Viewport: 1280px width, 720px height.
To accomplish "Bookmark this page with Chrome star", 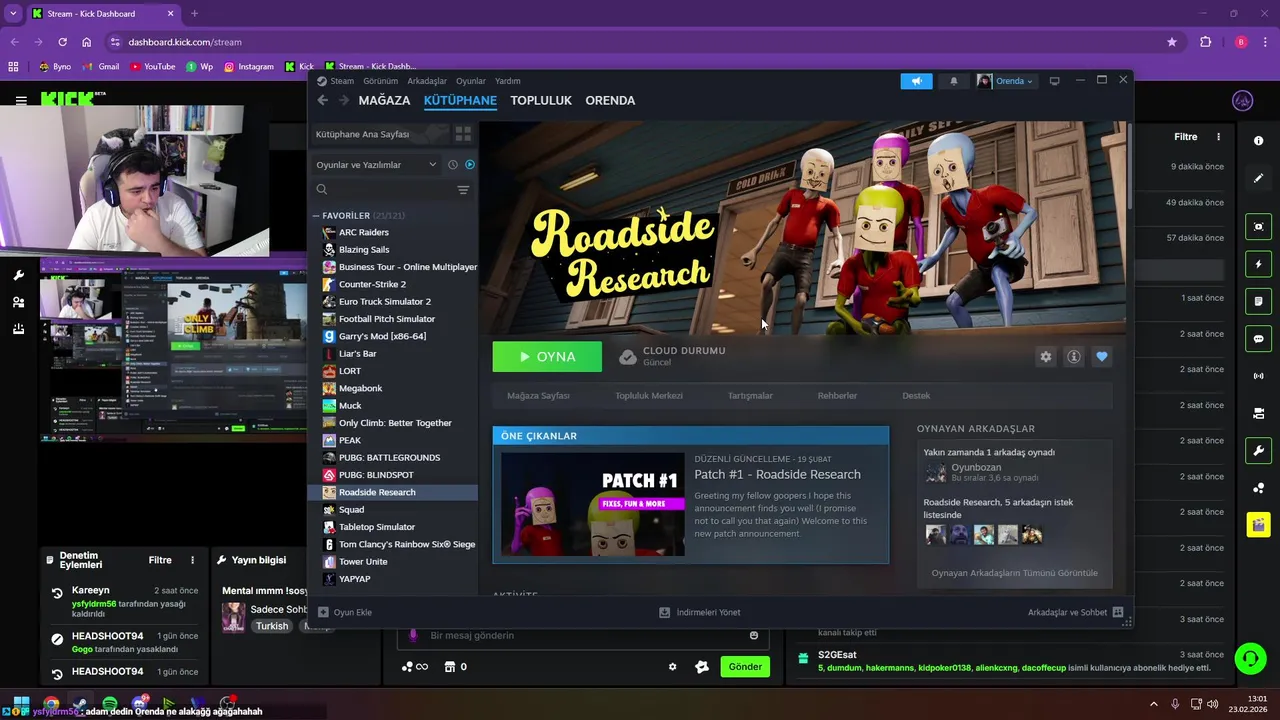I will click(x=1172, y=42).
